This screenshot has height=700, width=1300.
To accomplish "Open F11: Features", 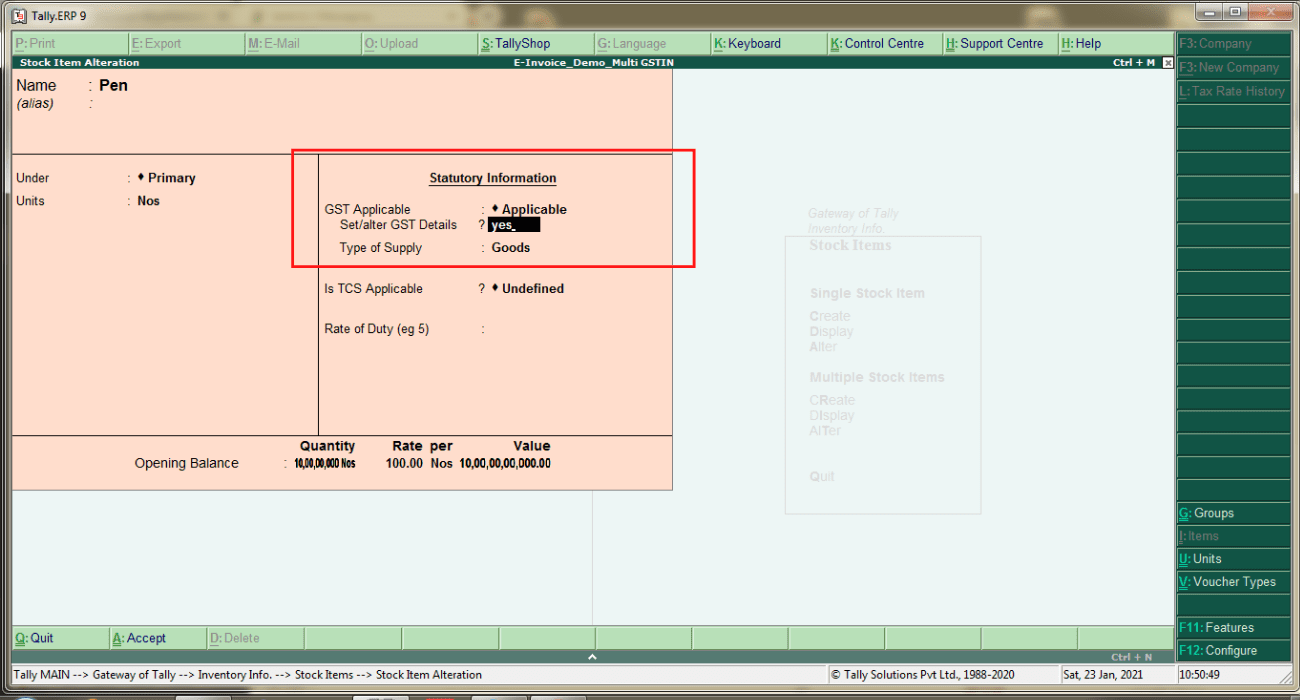I will pyautogui.click(x=1233, y=628).
